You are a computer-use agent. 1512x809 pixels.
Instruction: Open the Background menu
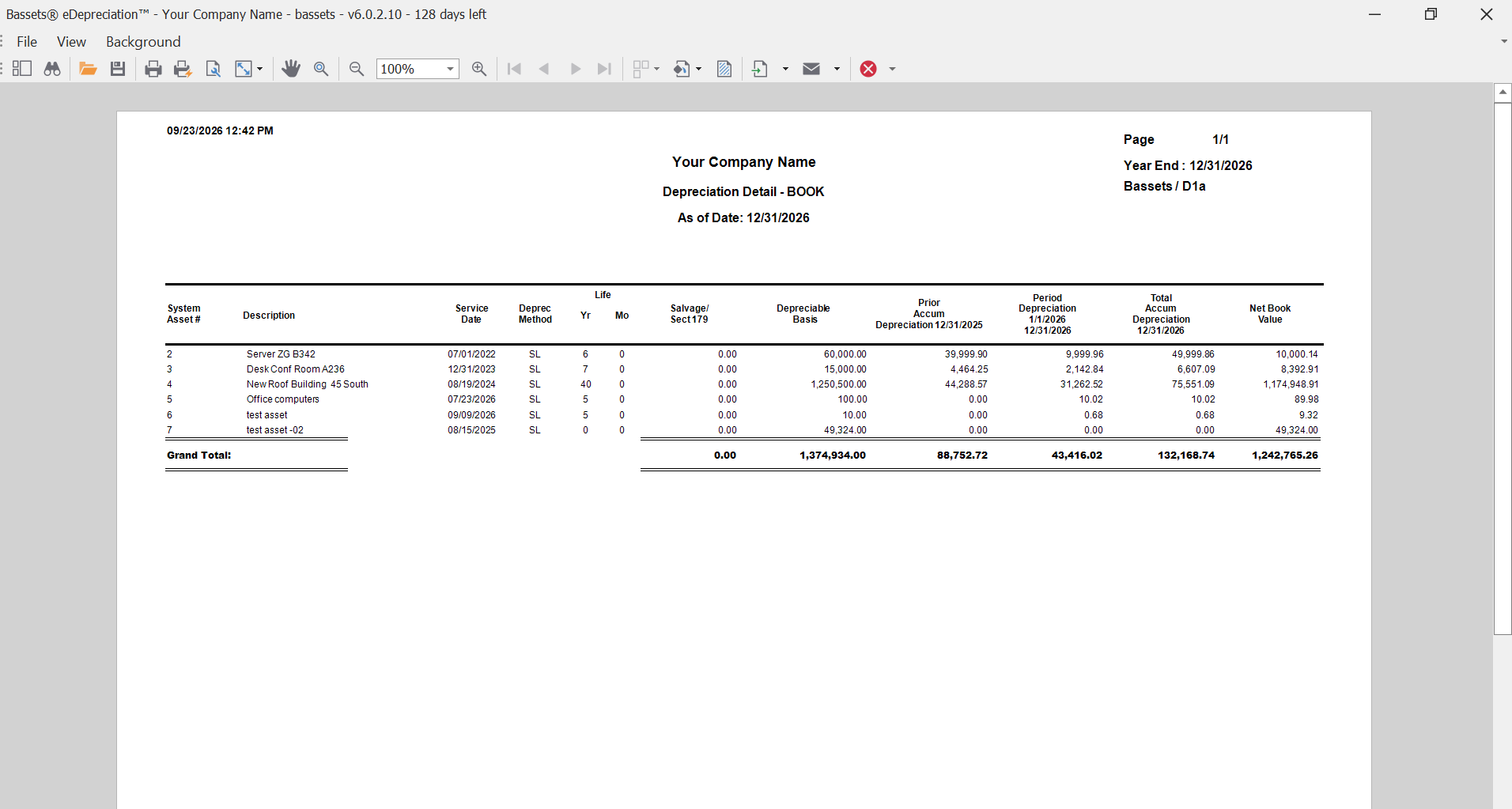point(143,42)
